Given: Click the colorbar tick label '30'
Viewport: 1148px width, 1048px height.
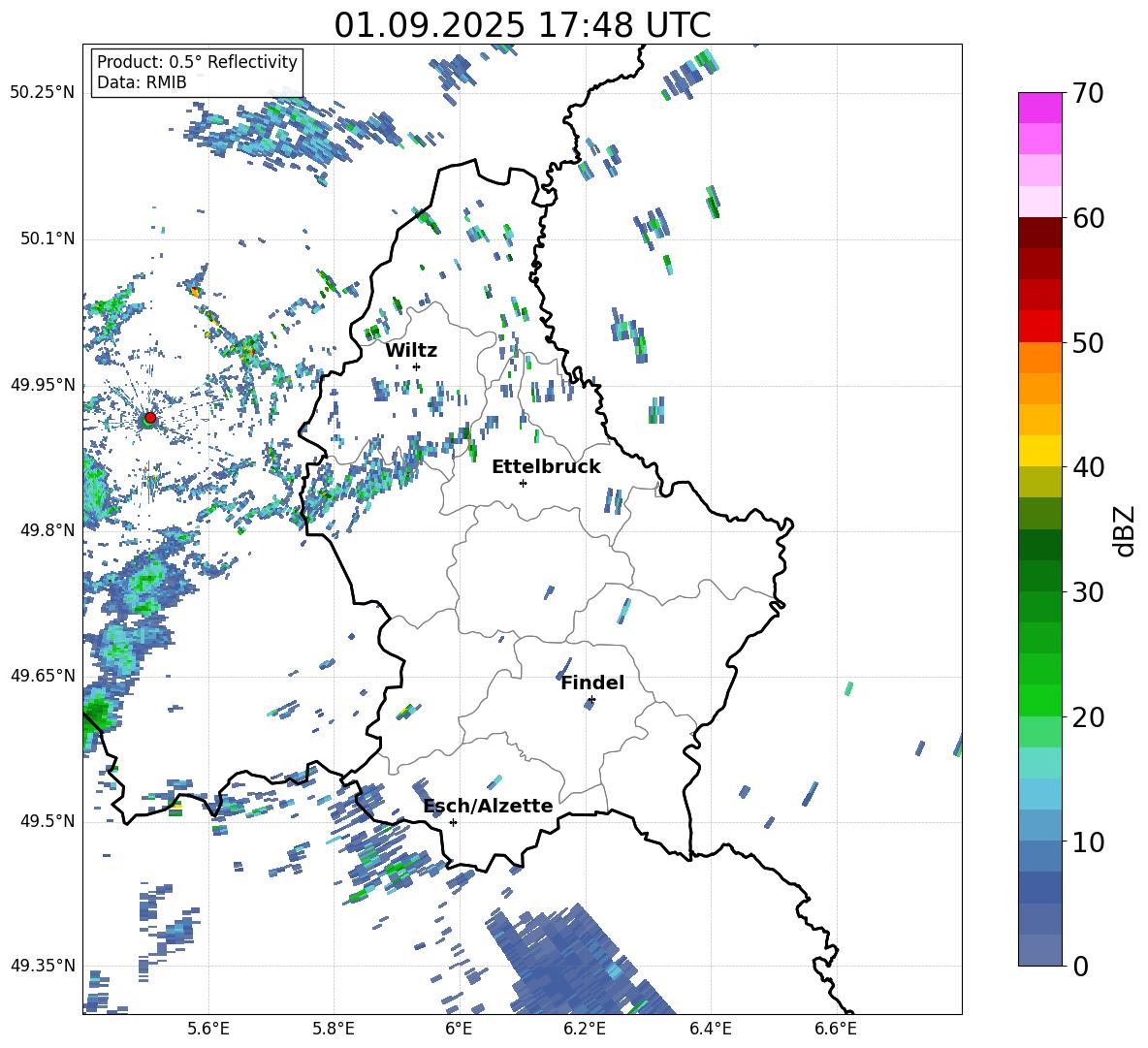Looking at the screenshot, I should [x=1087, y=591].
